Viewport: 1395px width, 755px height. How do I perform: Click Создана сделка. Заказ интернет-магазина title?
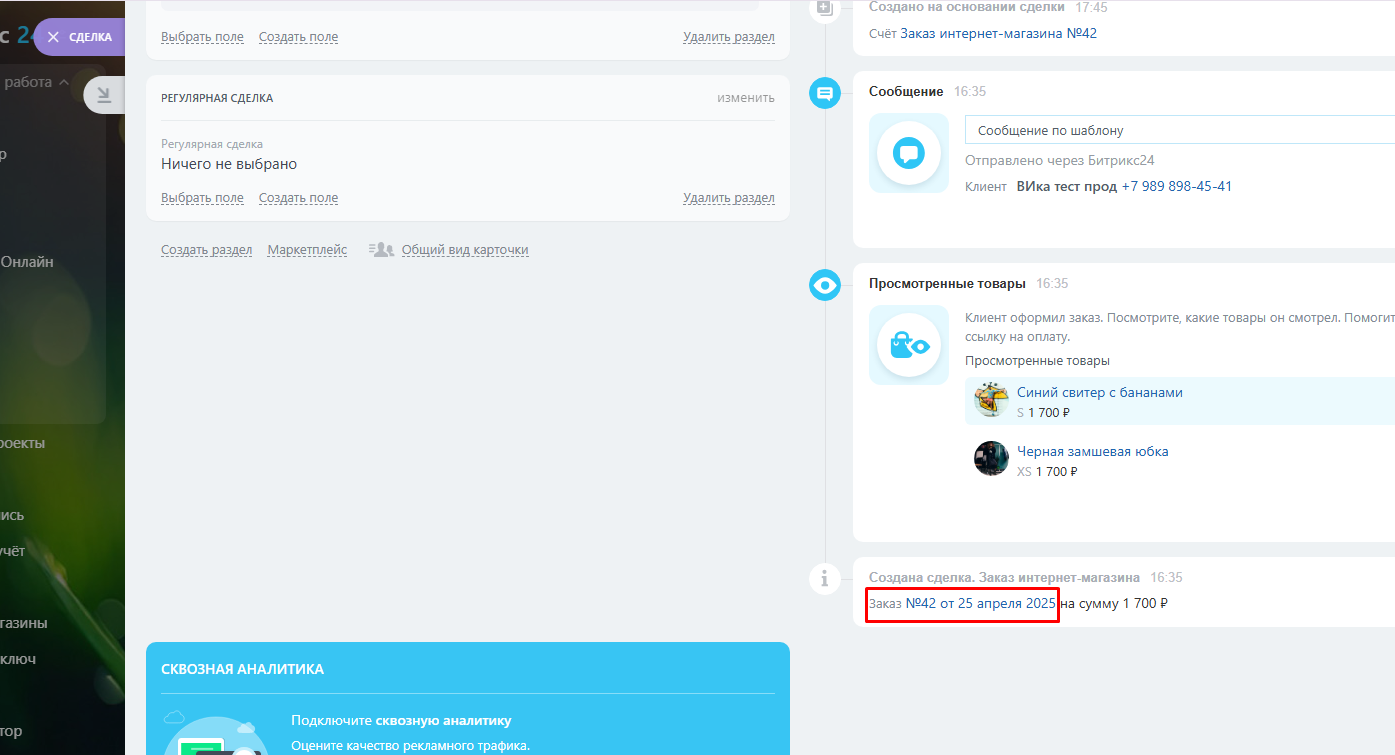pyautogui.click(x=1004, y=577)
